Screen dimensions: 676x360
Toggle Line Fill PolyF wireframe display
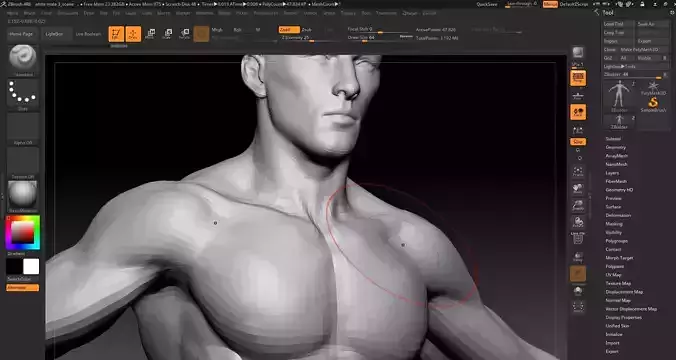(x=578, y=238)
